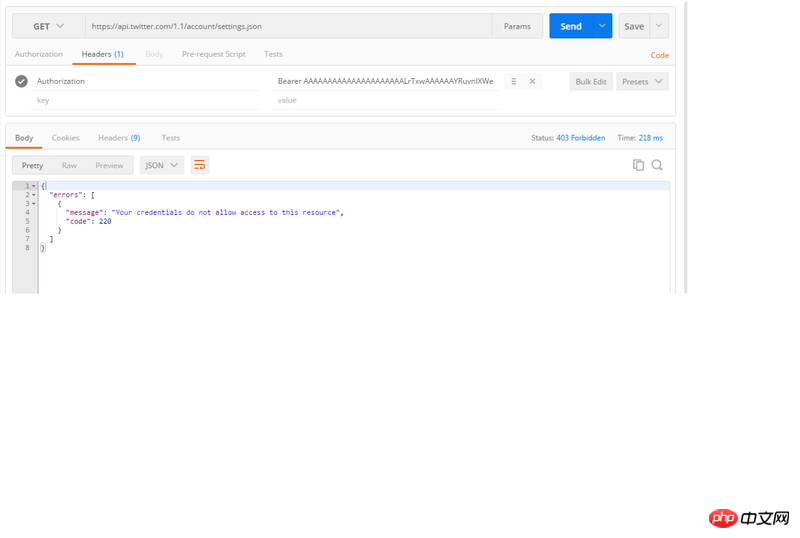
Task: Open the JSON format dropdown
Action: coord(162,165)
